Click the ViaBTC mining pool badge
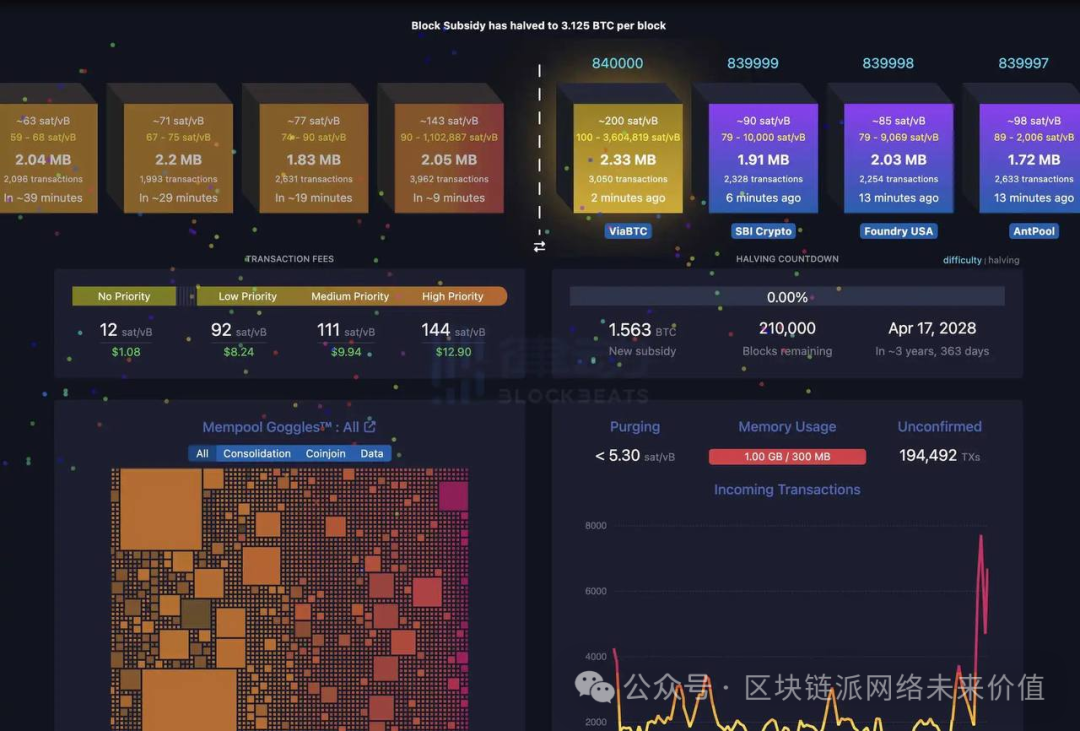Image resolution: width=1080 pixels, height=731 pixels. click(x=628, y=231)
